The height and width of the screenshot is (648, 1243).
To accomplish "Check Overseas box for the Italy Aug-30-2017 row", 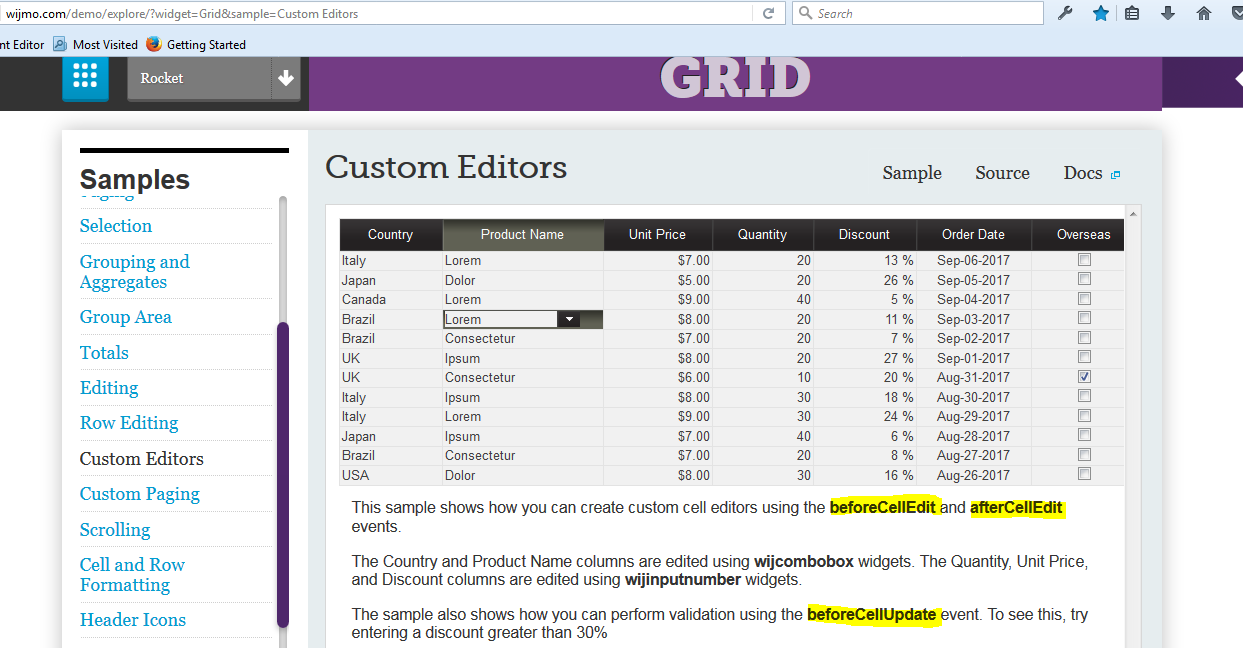I will (1084, 396).
